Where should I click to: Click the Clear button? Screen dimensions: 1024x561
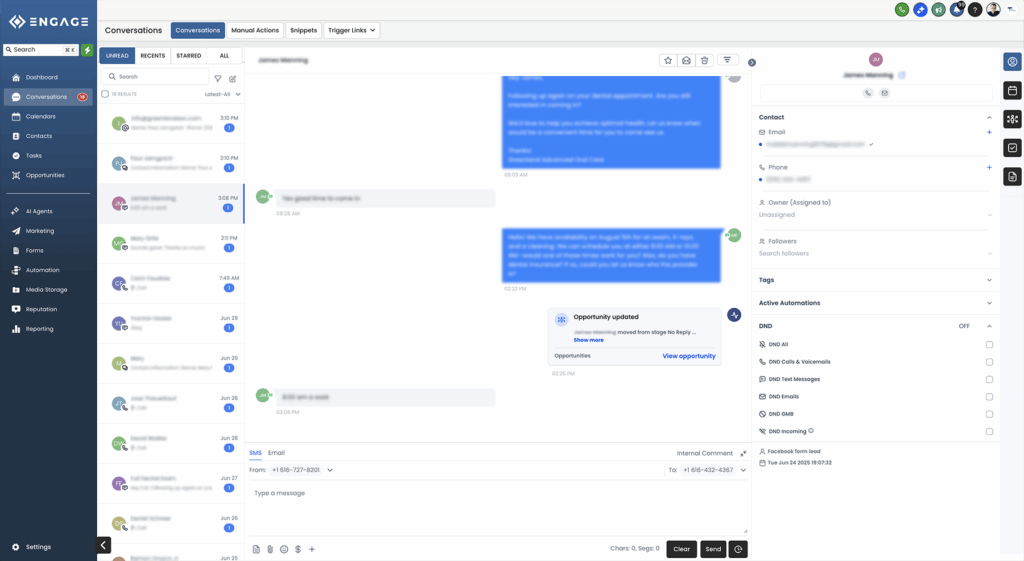pos(682,549)
